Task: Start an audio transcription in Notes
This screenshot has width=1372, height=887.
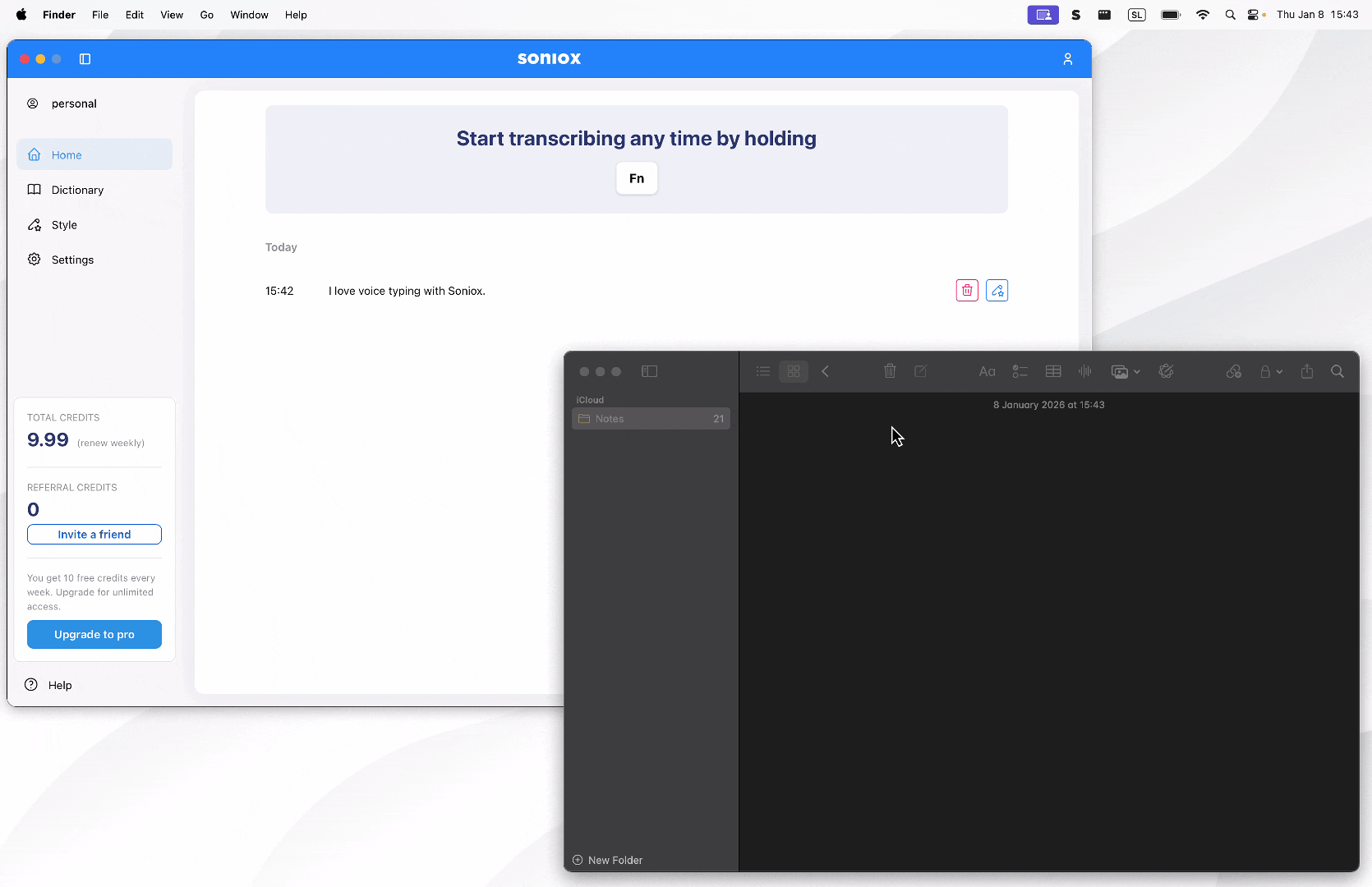Action: pyautogui.click(x=1084, y=371)
